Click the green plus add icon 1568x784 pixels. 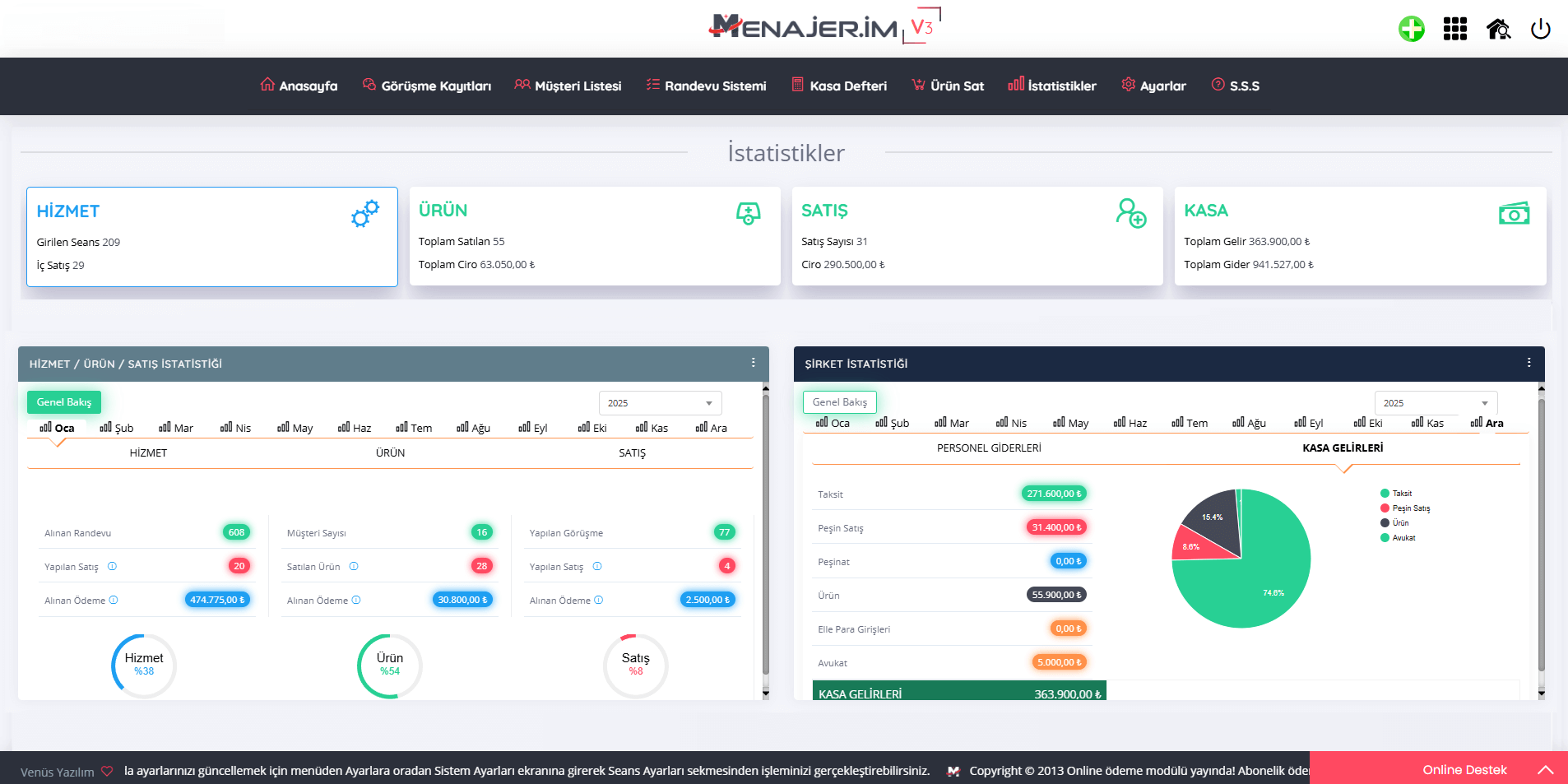coord(1411,30)
